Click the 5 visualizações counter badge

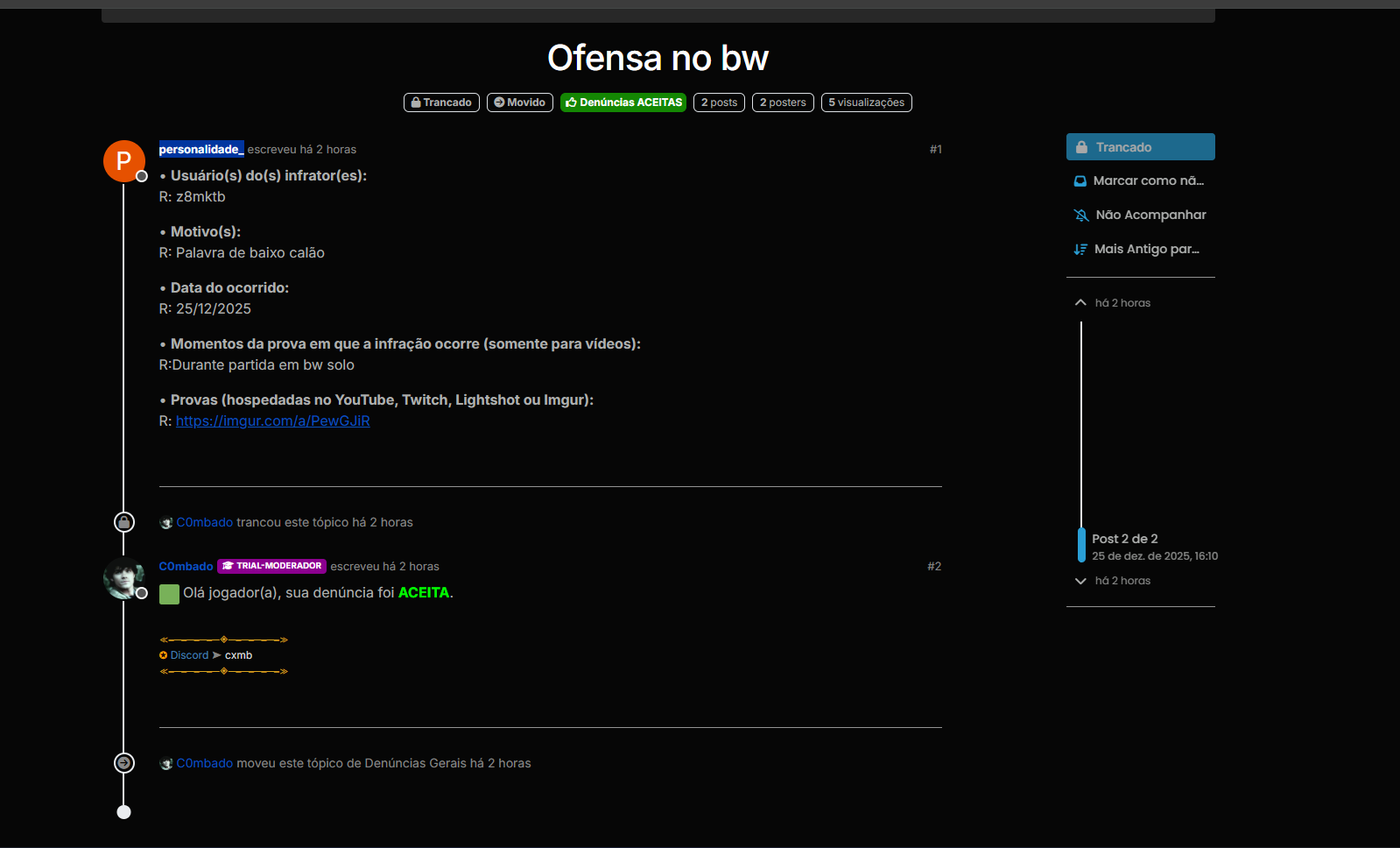pos(867,102)
